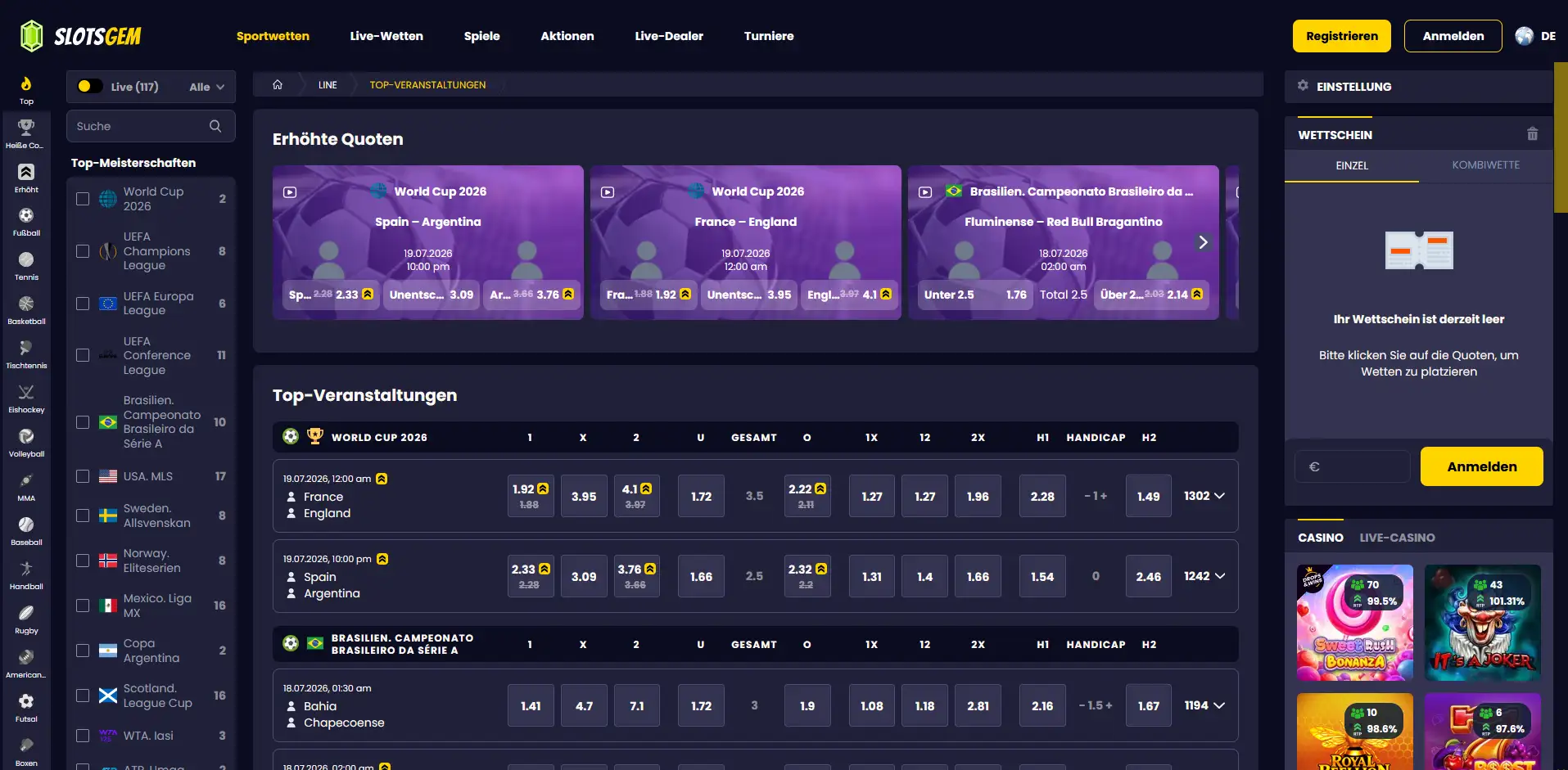The width and height of the screenshot is (1568, 770).
Task: Click the bet slip Anmelden button
Action: 1482,466
